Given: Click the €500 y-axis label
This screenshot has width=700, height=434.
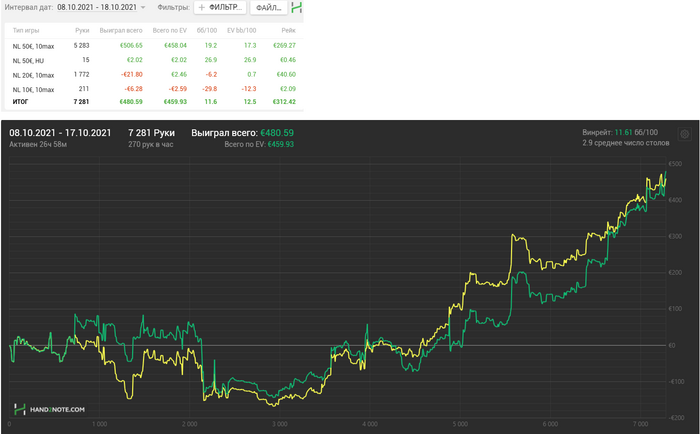Looking at the screenshot, I should [675, 164].
